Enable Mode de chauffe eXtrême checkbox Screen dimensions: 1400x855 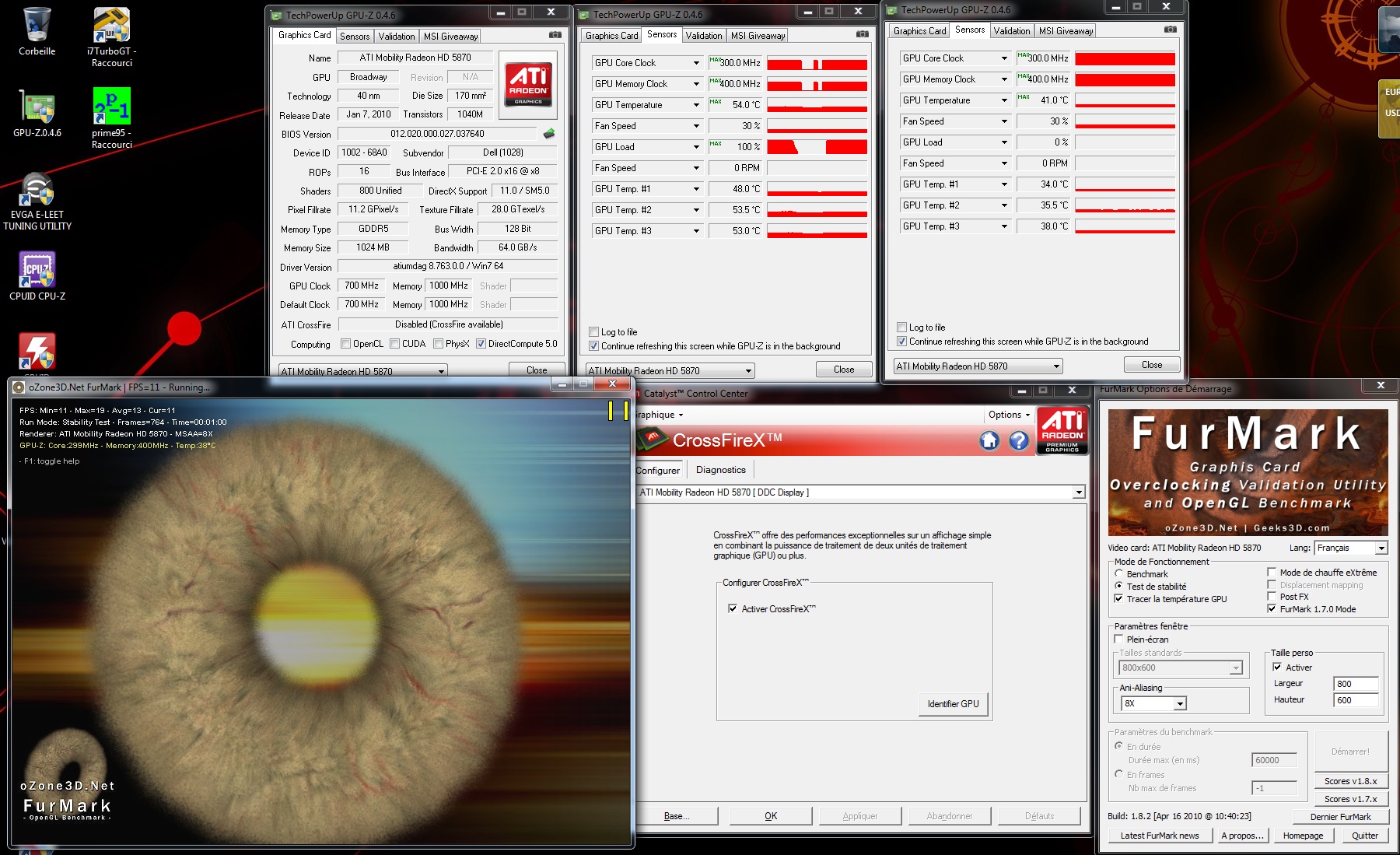coord(1272,572)
